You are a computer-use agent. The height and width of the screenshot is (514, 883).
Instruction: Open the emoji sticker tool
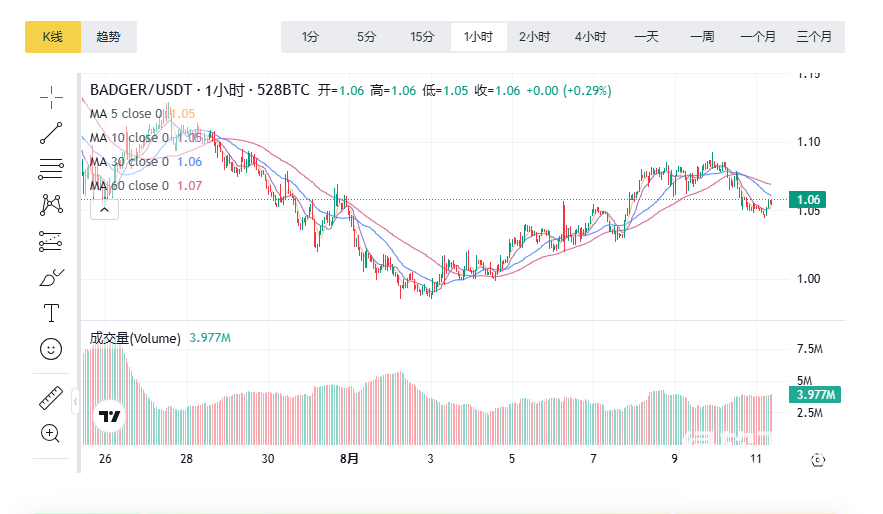click(x=51, y=349)
